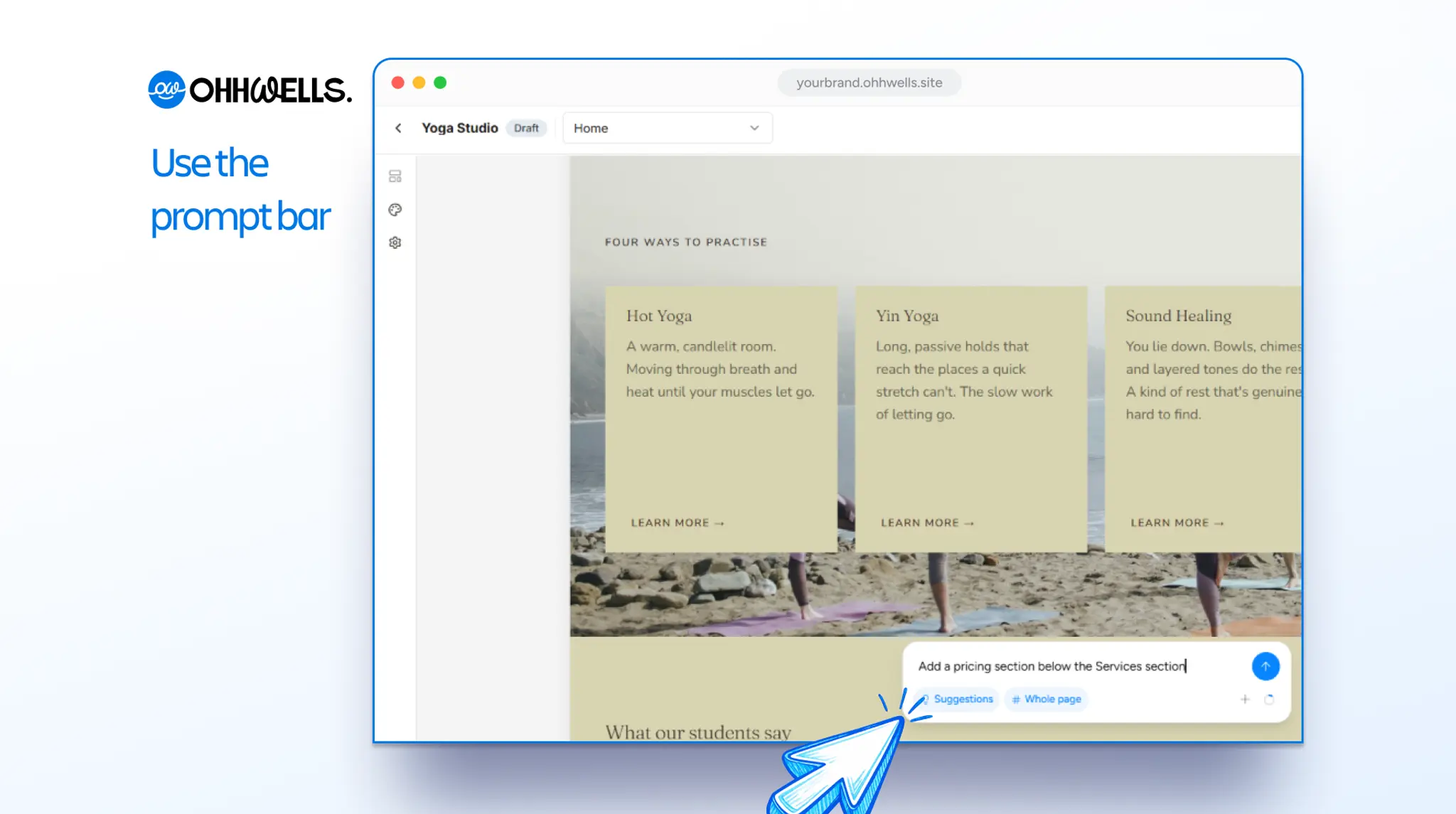Click the OhhWells logo
This screenshot has height=814, width=1456.
pos(250,90)
